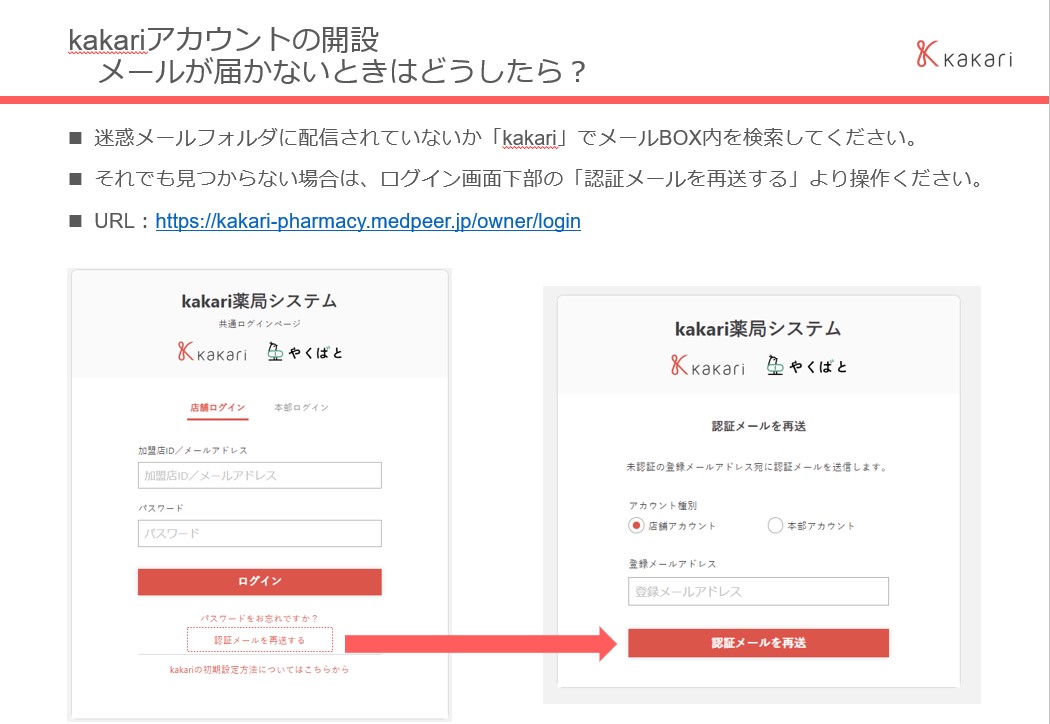Screen dimensions: 1050x724
Task: Click the 認証メールを再送 heading in right panel
Action: tap(759, 426)
